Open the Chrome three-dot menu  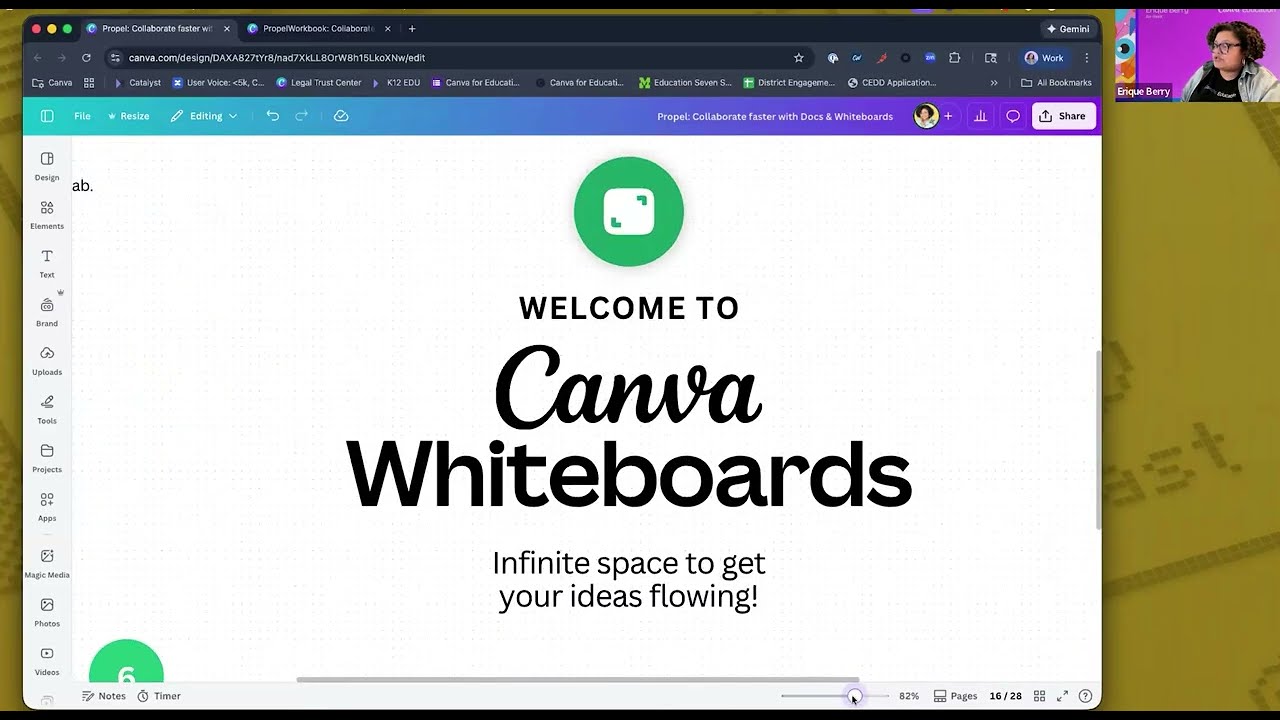1086,58
